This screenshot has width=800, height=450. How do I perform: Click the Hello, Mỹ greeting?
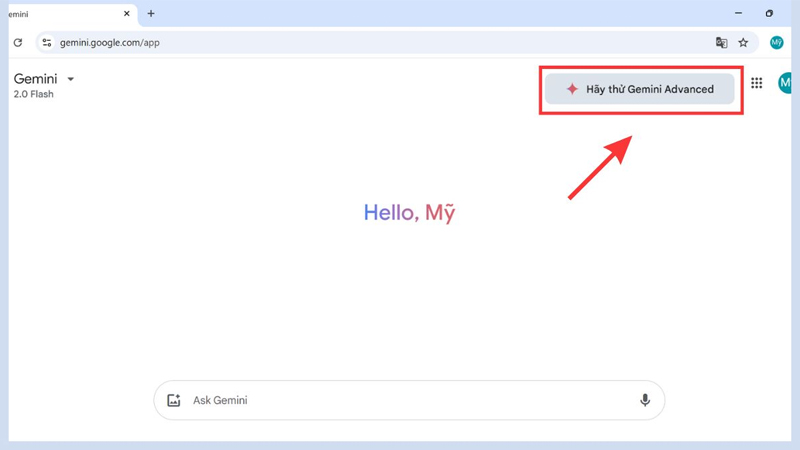(409, 213)
